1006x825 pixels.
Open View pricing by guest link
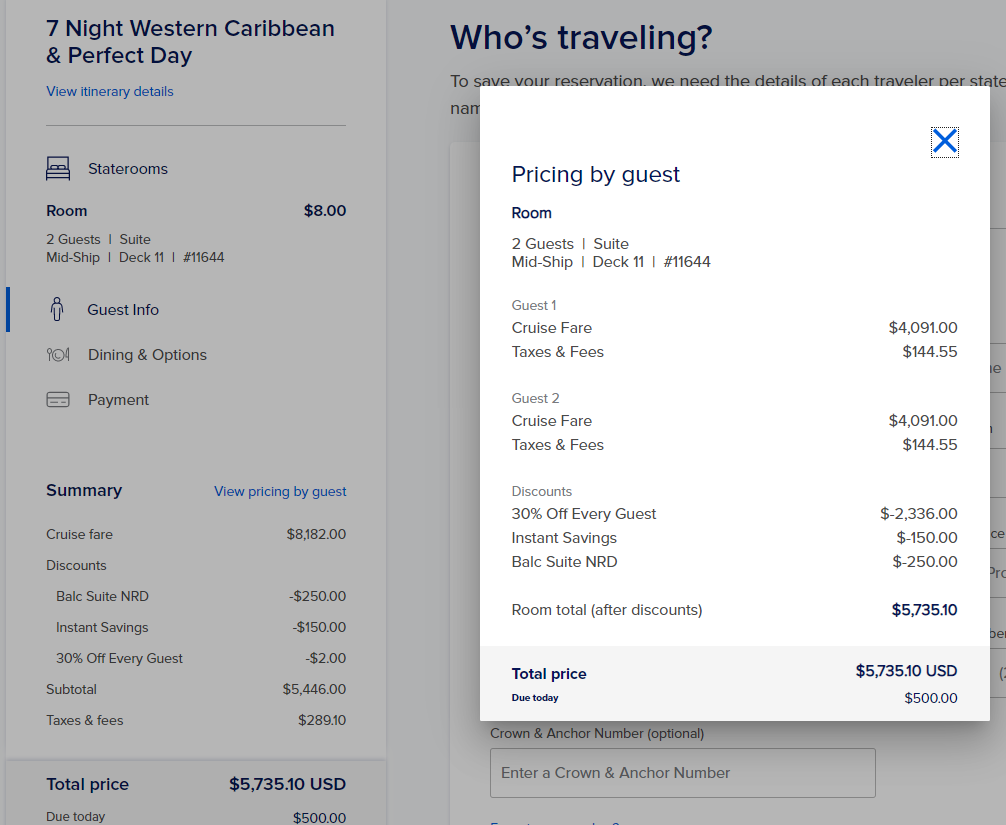280,491
